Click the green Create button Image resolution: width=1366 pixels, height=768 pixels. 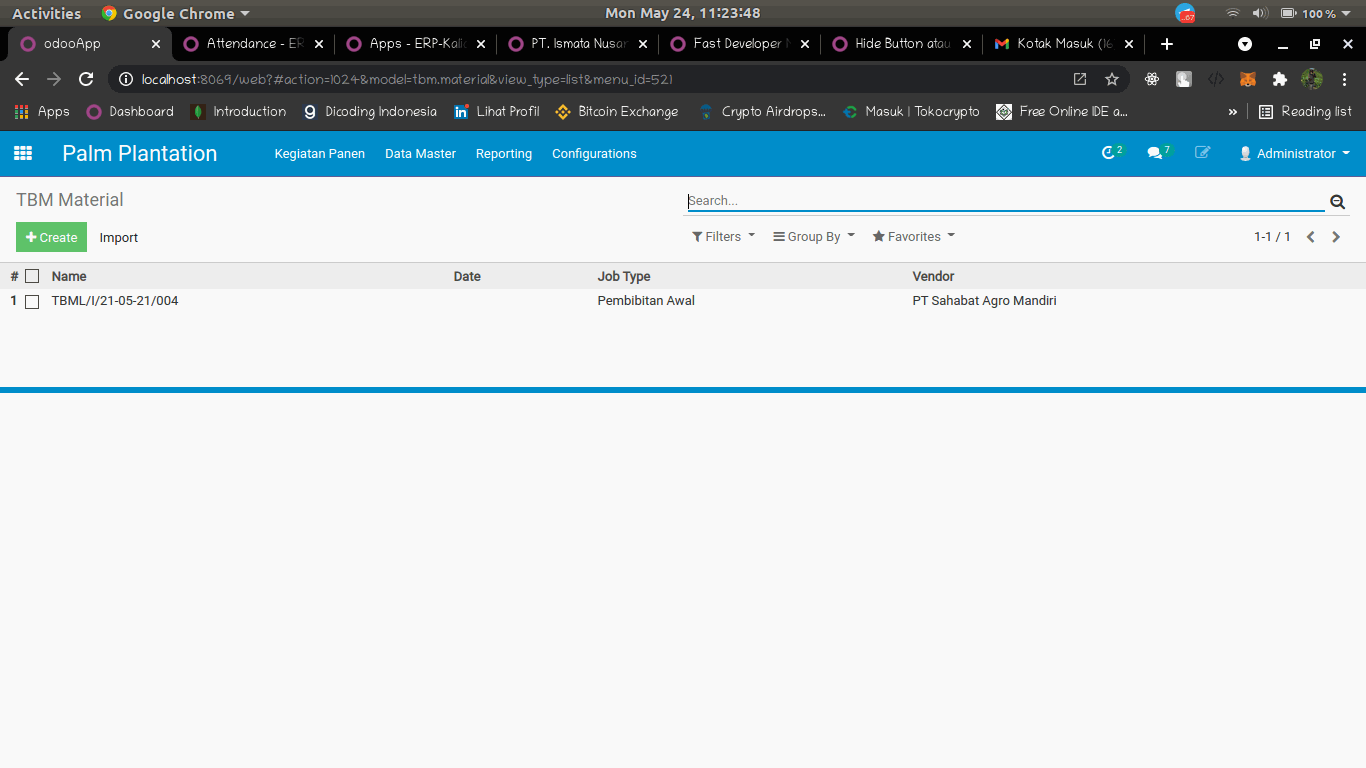tap(51, 237)
